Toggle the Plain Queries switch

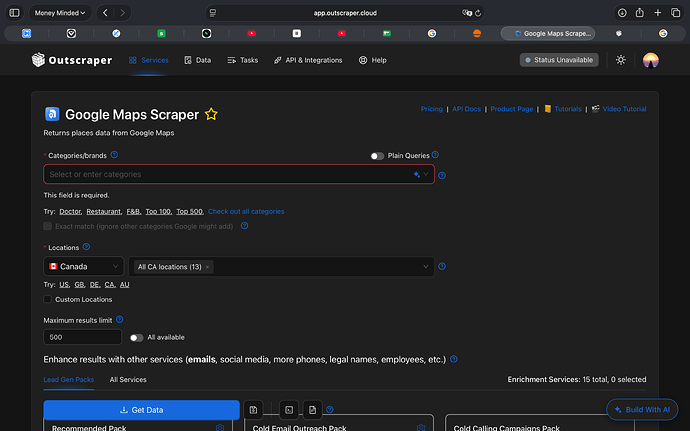click(x=377, y=156)
